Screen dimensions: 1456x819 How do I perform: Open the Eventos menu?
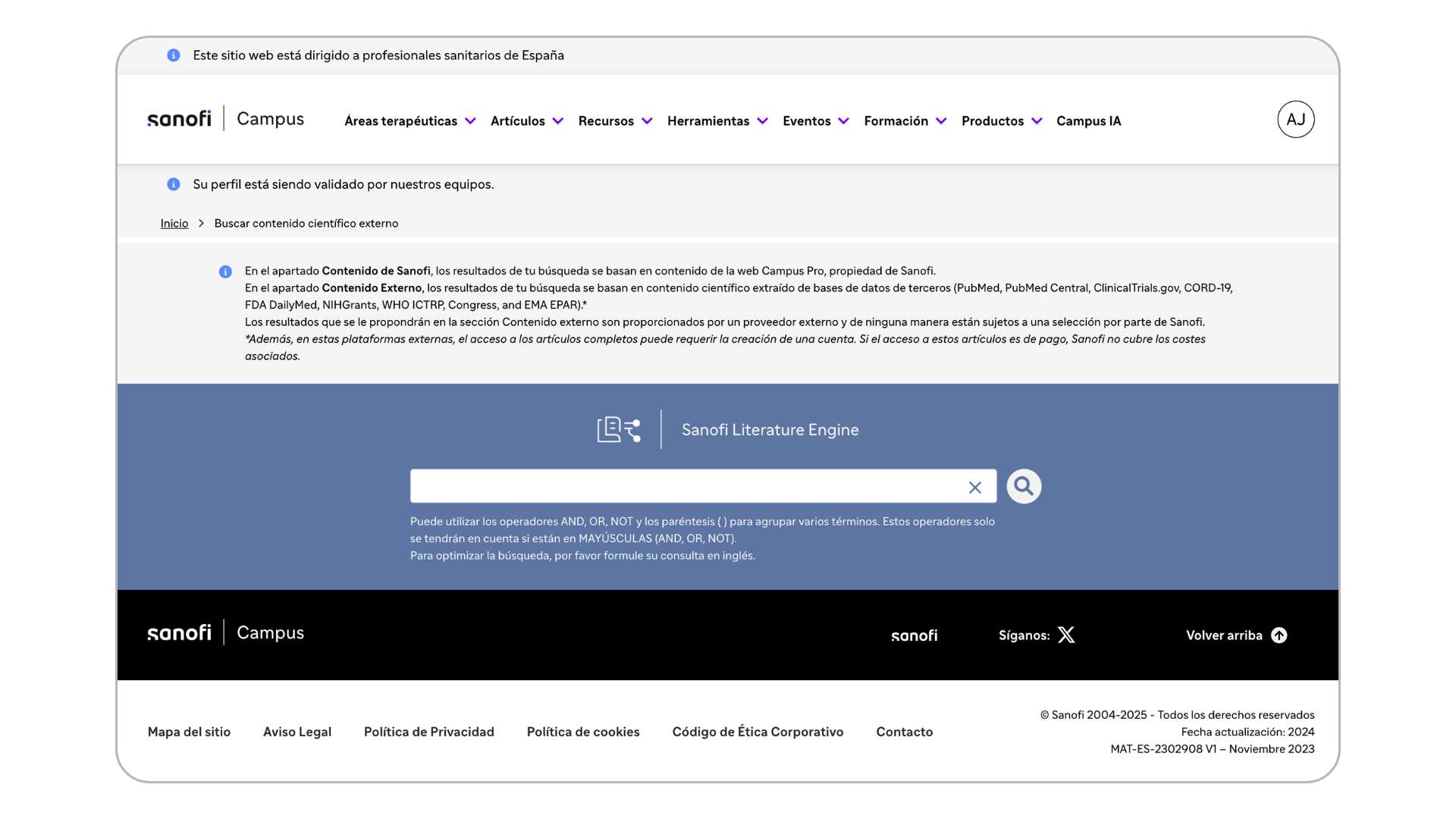[807, 121]
